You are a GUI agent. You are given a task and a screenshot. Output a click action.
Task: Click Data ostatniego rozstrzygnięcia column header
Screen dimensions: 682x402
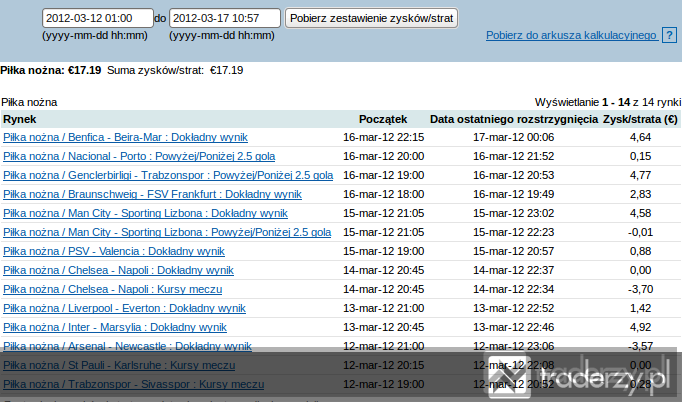coord(514,119)
